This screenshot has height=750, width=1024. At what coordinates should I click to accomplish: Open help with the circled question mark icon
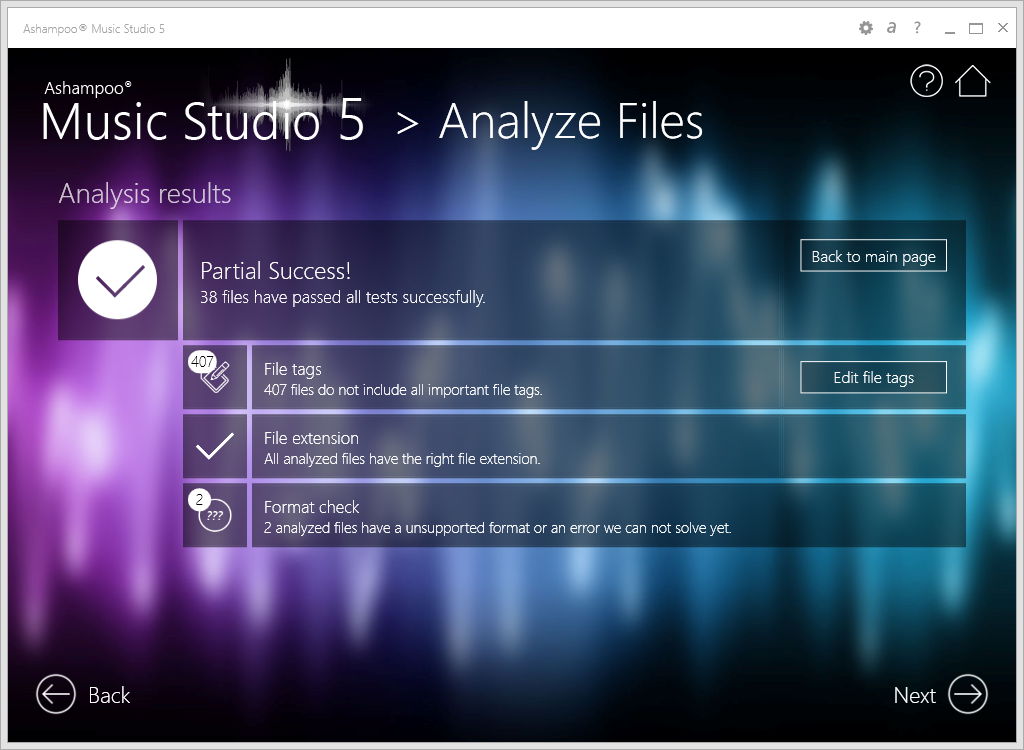point(926,81)
